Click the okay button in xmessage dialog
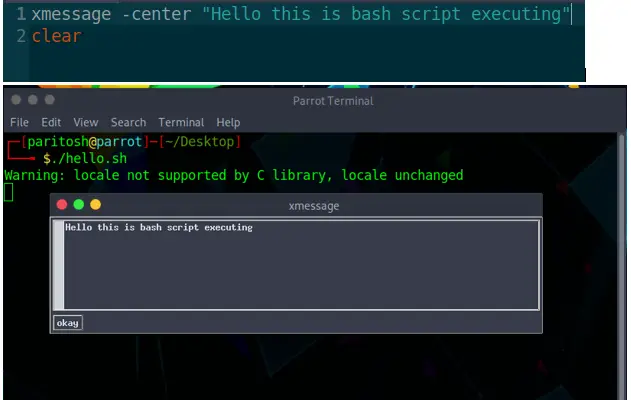This screenshot has height=400, width=631. point(68,323)
